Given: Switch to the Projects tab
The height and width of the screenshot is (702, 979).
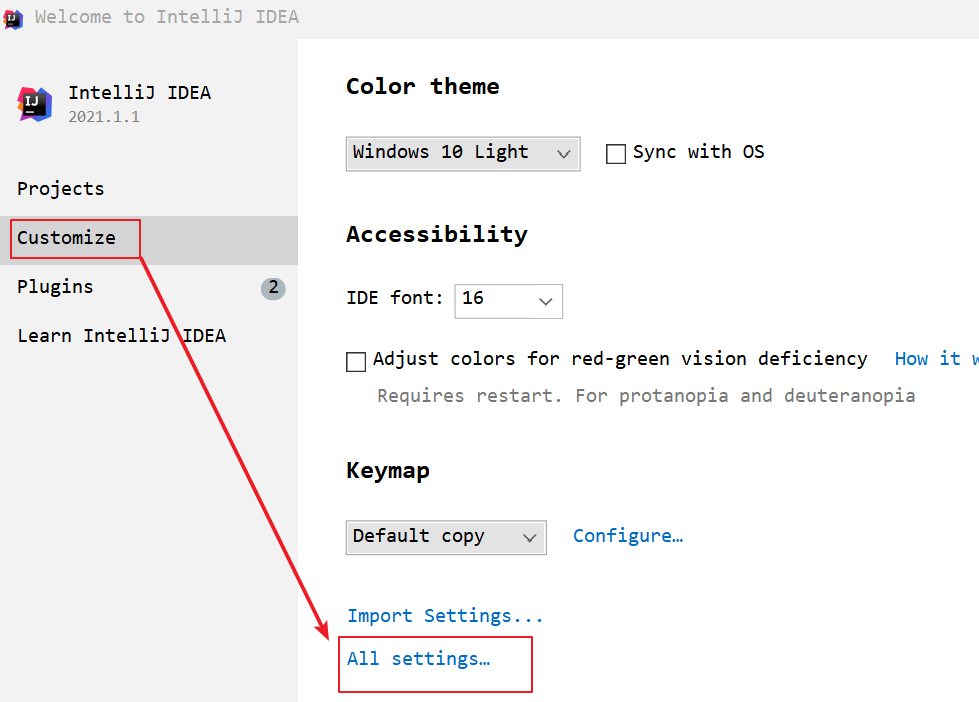Looking at the screenshot, I should (x=60, y=189).
